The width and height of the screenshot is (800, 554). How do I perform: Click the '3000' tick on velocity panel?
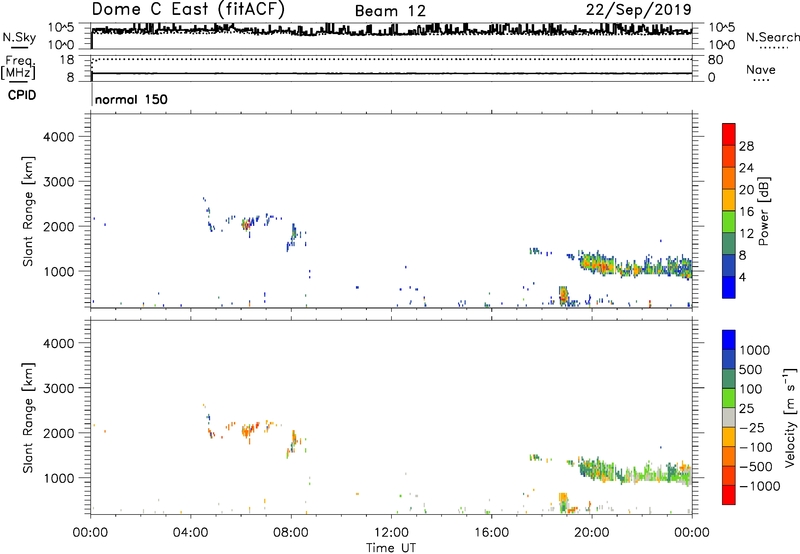click(x=59, y=388)
